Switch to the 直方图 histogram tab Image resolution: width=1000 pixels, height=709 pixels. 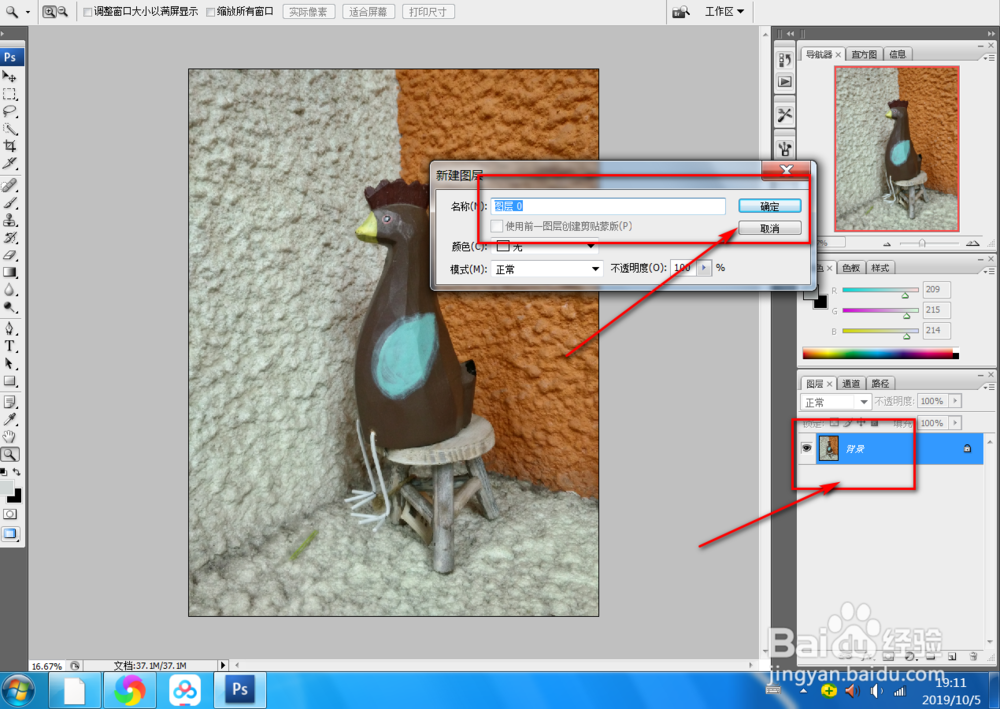coord(864,54)
